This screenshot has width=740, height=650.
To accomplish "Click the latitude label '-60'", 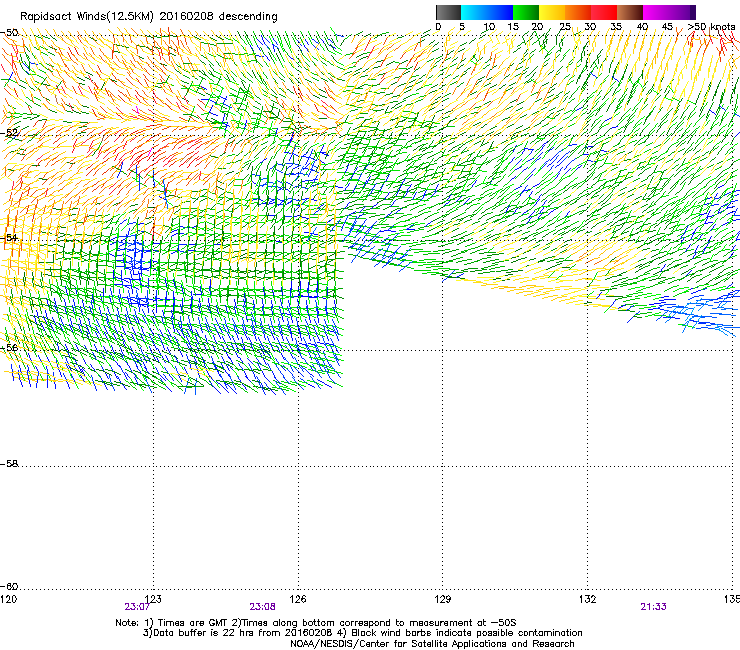I will (9, 587).
